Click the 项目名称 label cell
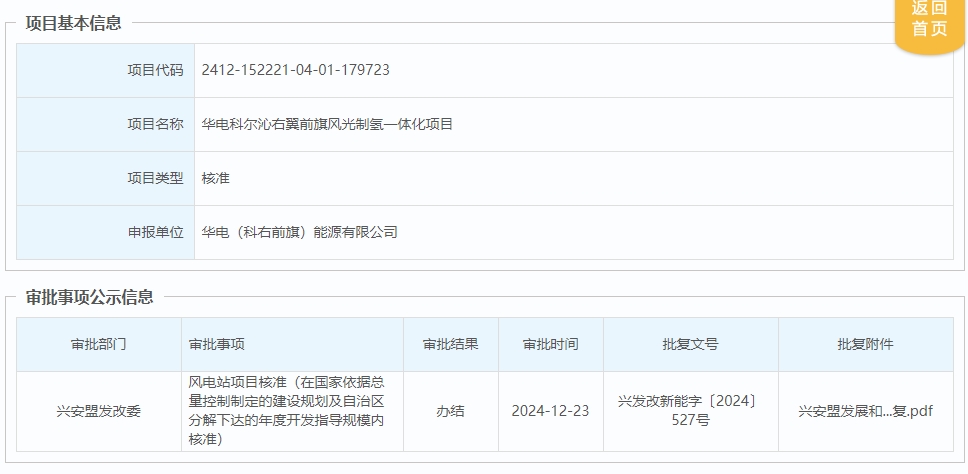 [x=106, y=125]
